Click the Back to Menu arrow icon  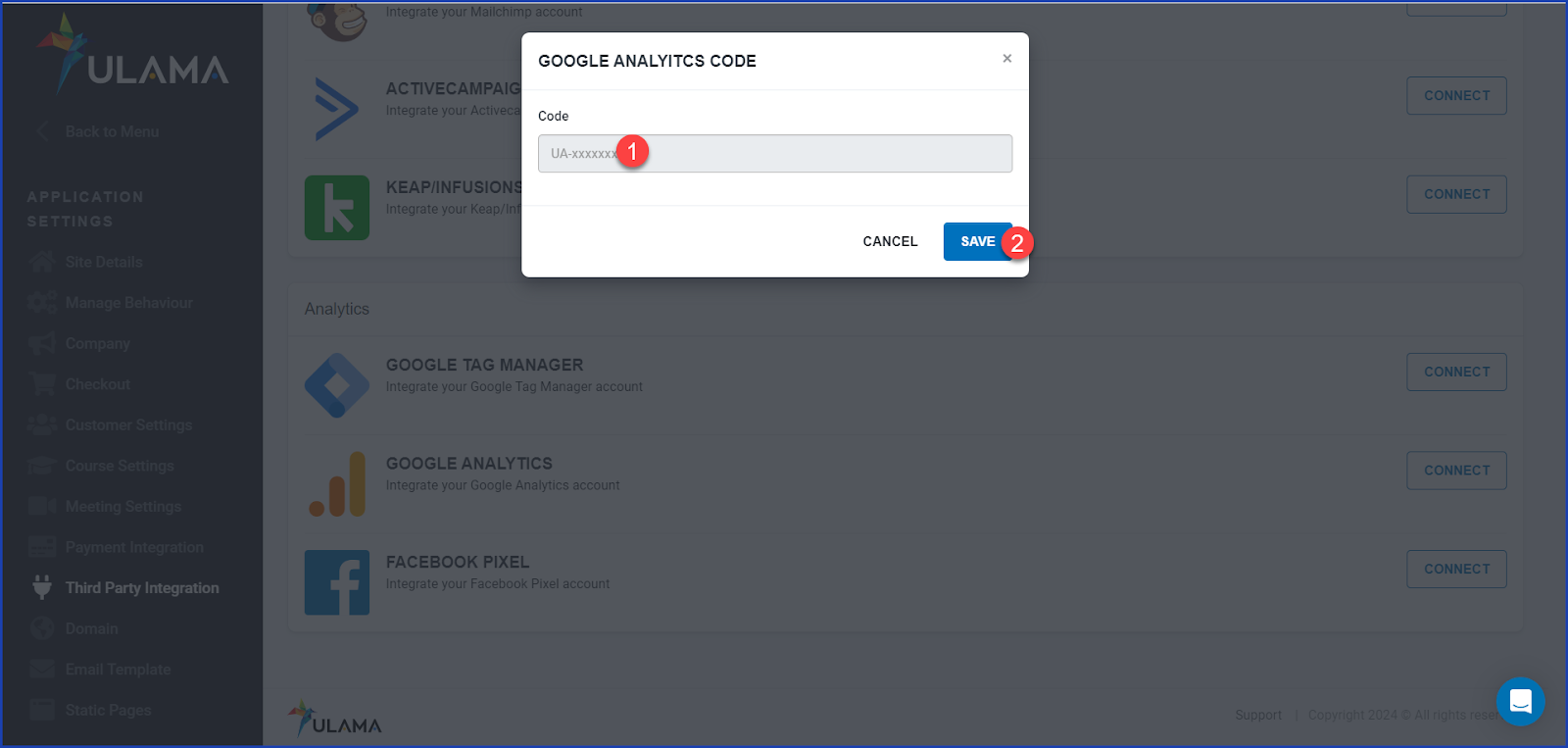coord(41,131)
